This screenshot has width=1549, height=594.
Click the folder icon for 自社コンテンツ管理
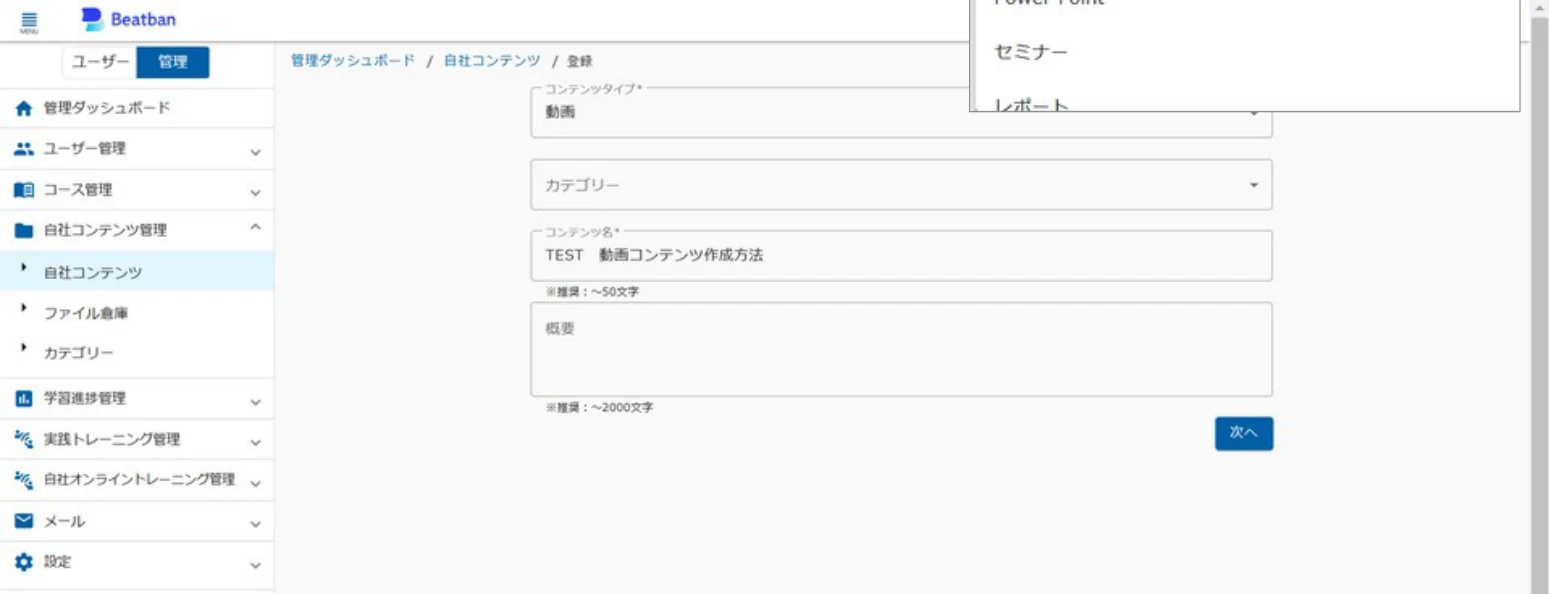click(x=24, y=231)
